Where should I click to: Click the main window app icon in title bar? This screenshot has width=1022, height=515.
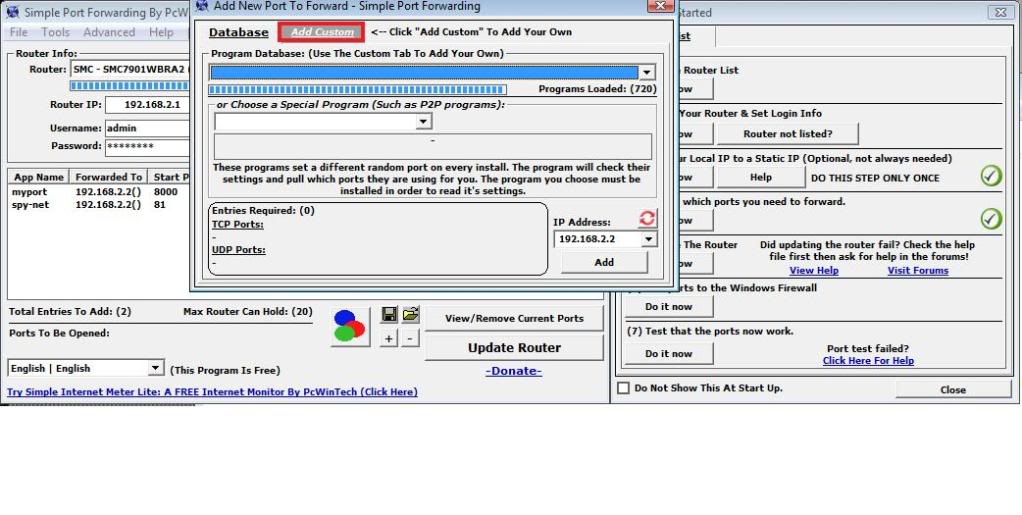pos(12,12)
